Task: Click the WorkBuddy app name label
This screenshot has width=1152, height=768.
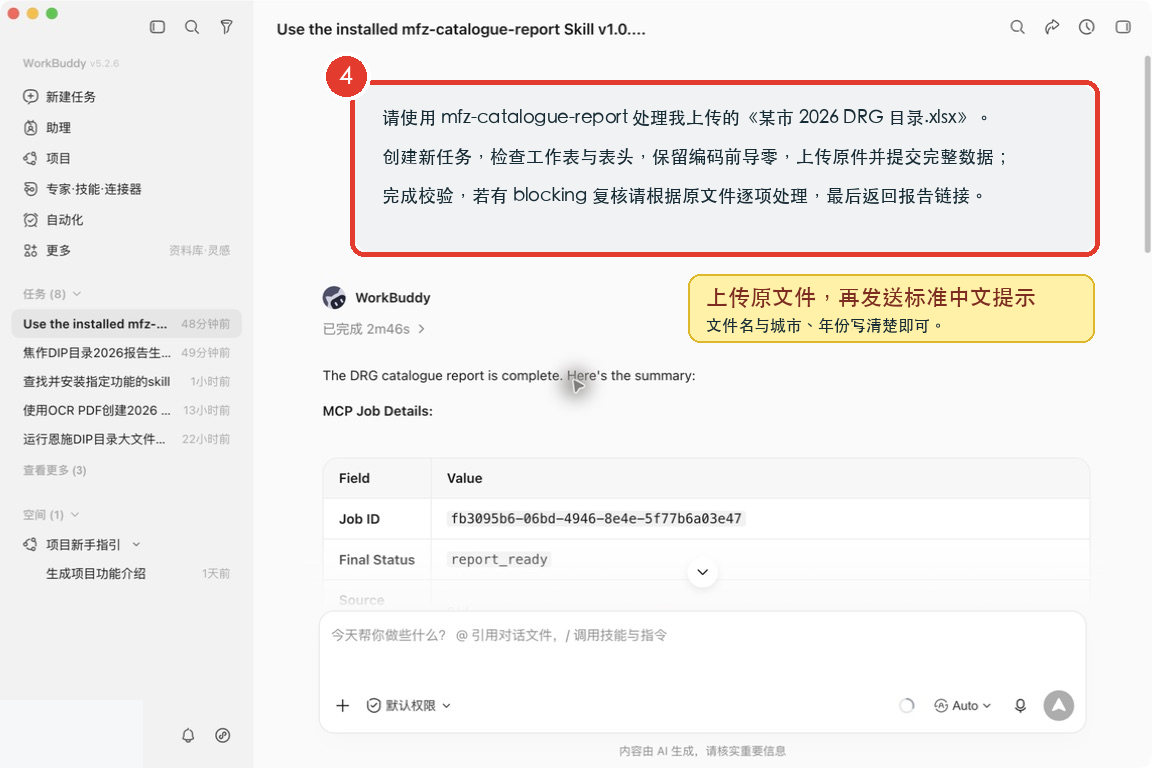Action: (x=54, y=63)
